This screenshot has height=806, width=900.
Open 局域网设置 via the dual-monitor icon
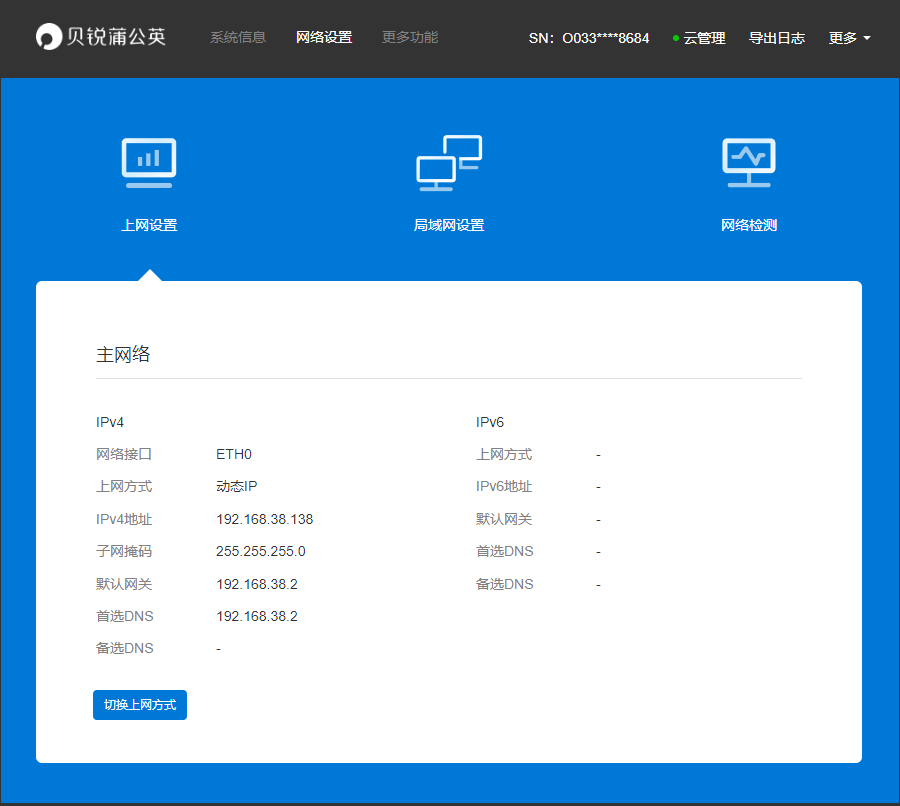pyautogui.click(x=448, y=162)
